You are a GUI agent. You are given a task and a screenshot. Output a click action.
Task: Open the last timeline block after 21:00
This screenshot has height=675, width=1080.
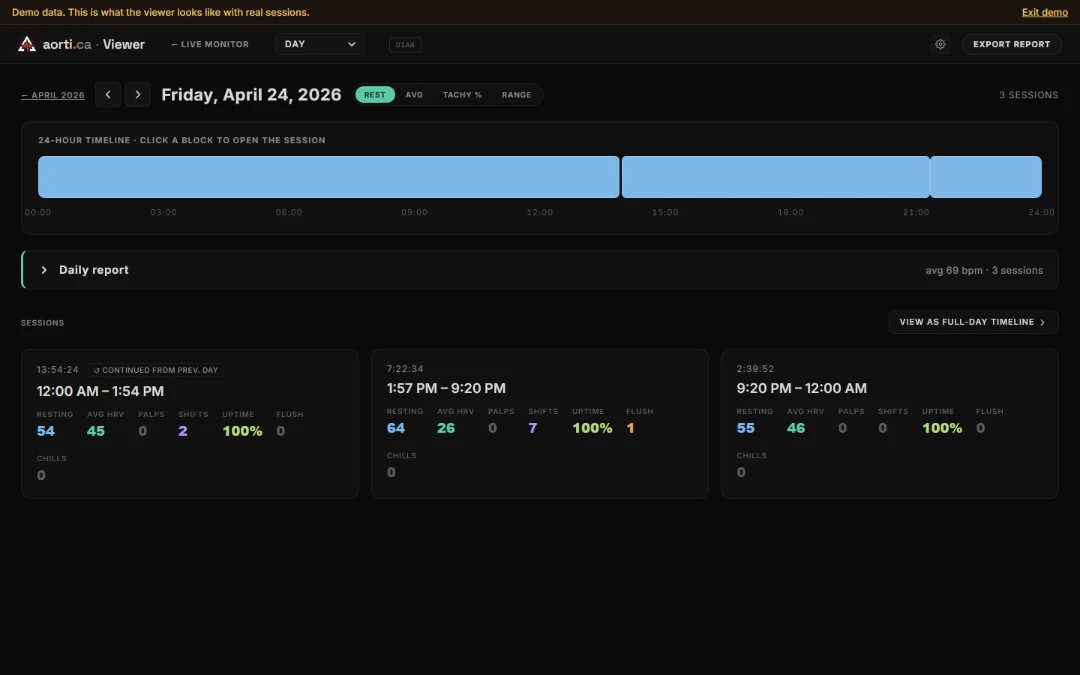click(x=986, y=177)
